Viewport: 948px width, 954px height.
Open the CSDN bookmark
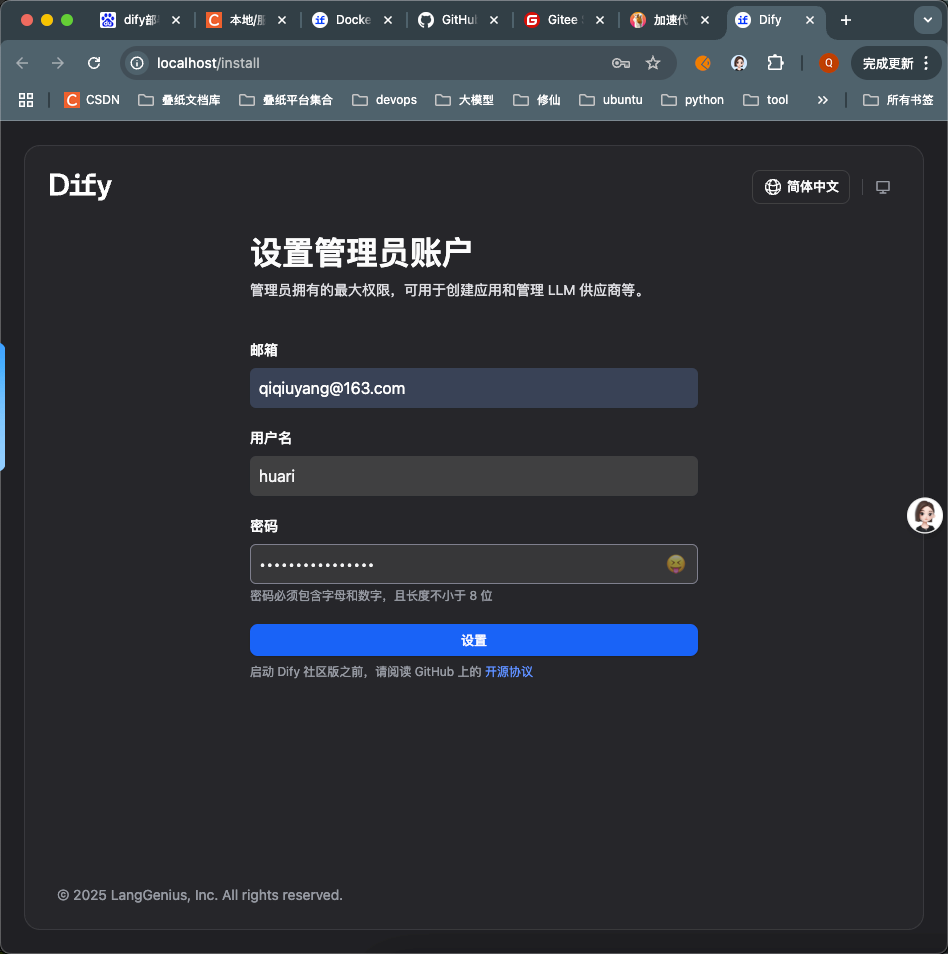click(x=92, y=100)
